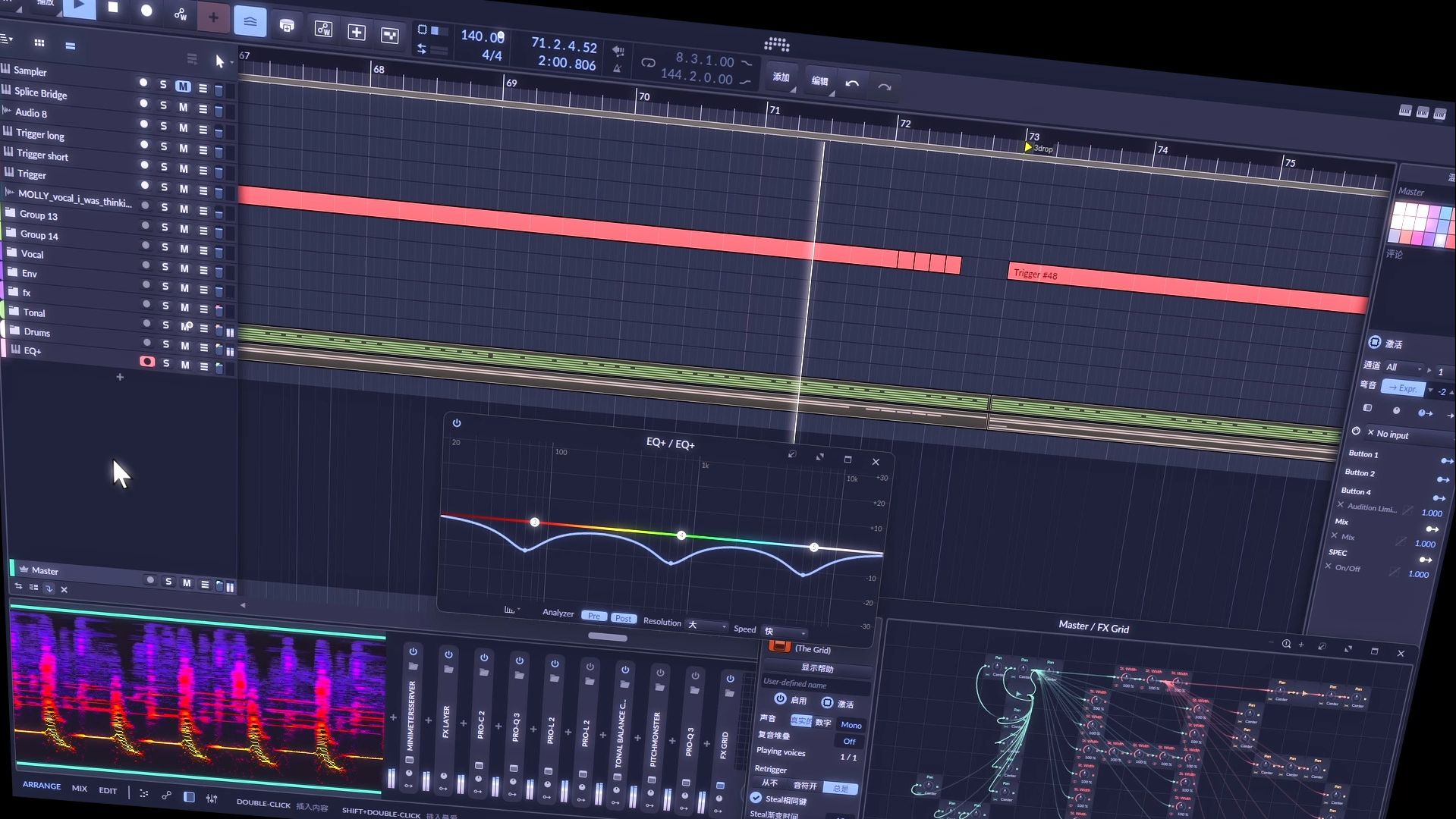The width and height of the screenshot is (1456, 819).
Task: Open the 编辑 (Edit) menu
Action: click(820, 80)
